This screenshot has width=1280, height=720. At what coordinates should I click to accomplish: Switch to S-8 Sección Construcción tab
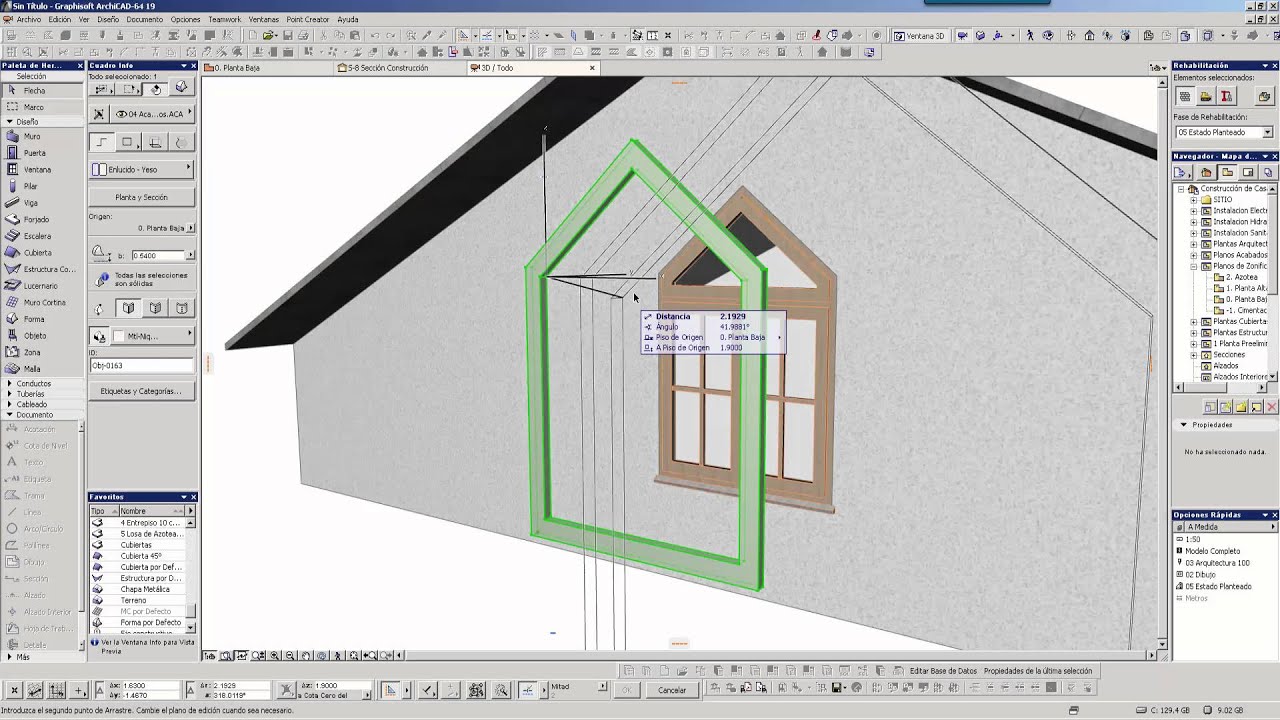[400, 68]
